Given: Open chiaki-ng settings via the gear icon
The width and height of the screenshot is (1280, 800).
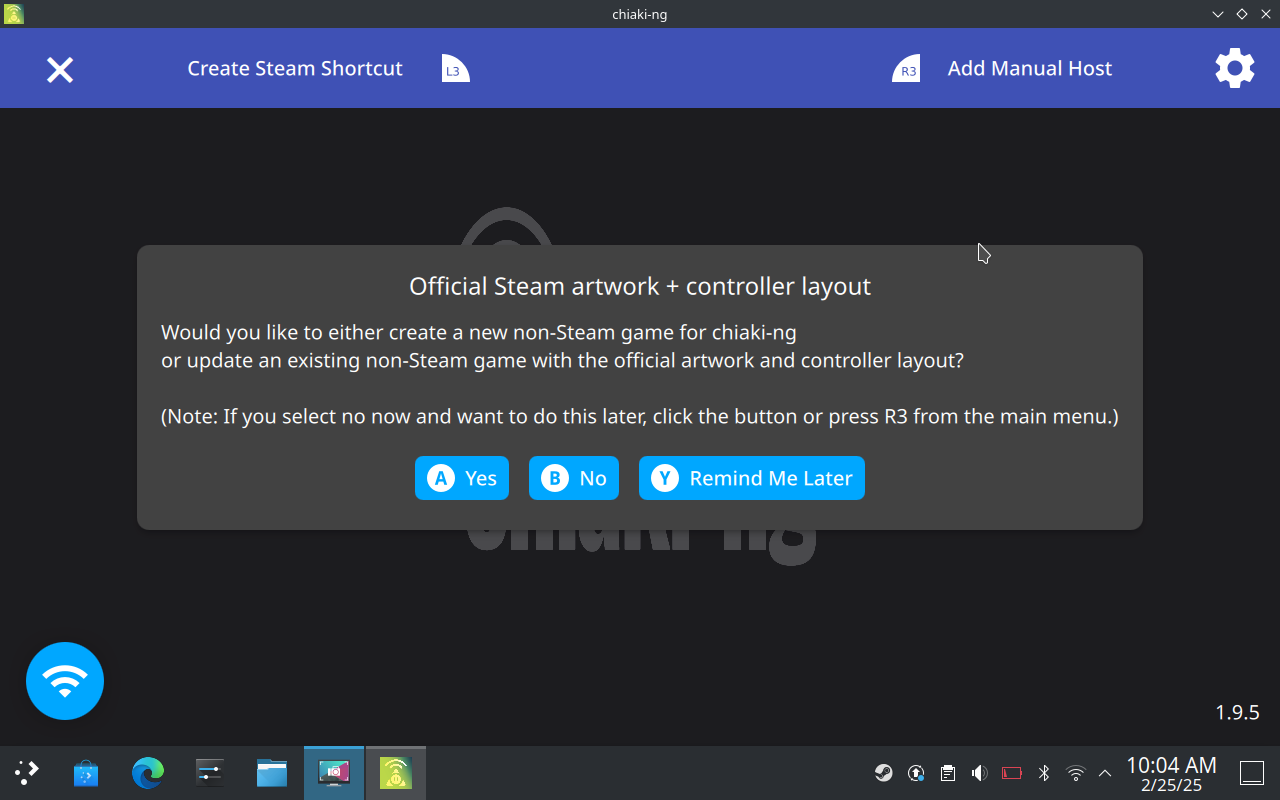Looking at the screenshot, I should pyautogui.click(x=1234, y=68).
